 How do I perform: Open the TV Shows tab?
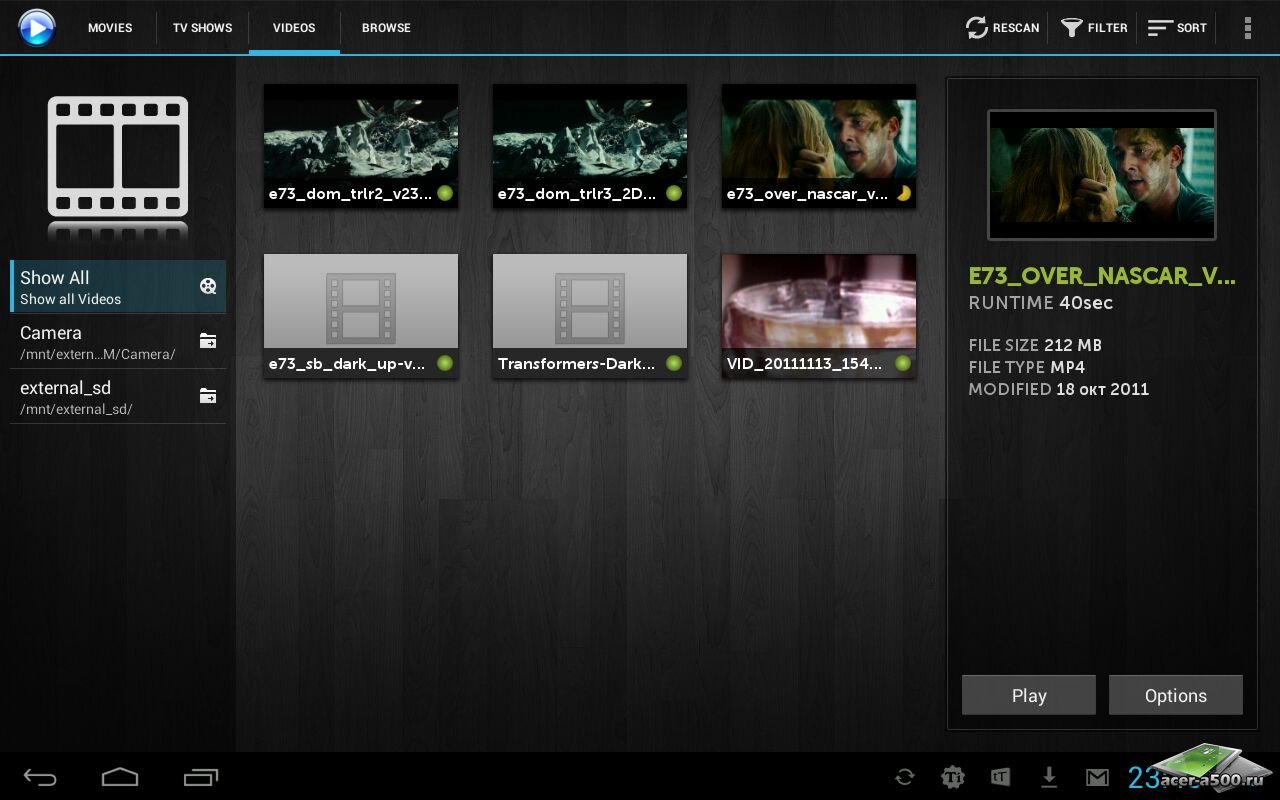[x=202, y=28]
